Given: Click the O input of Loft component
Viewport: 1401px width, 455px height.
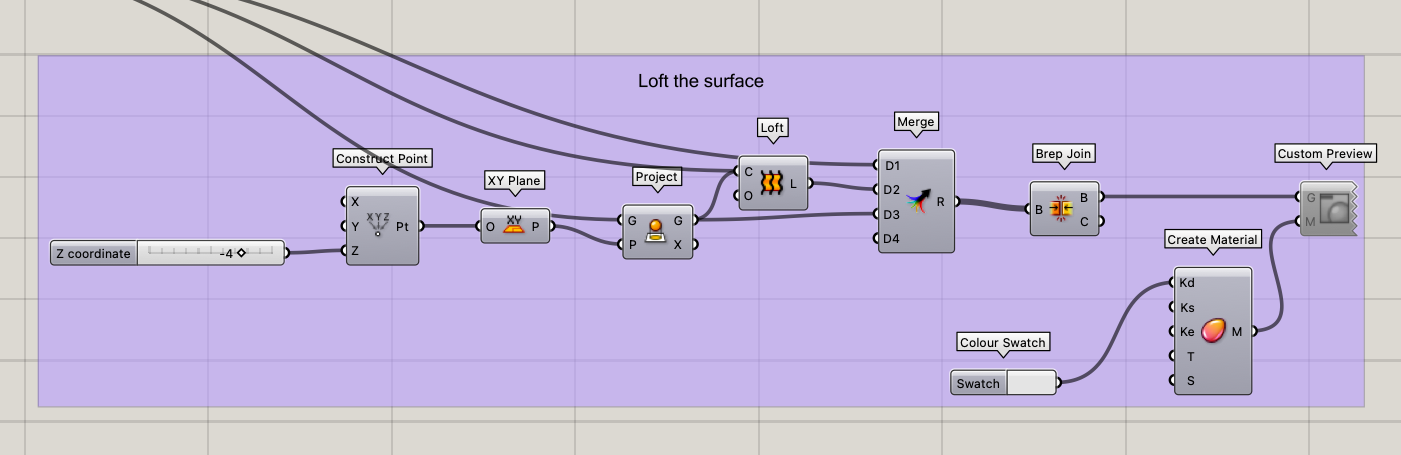Looking at the screenshot, I should coord(749,195).
